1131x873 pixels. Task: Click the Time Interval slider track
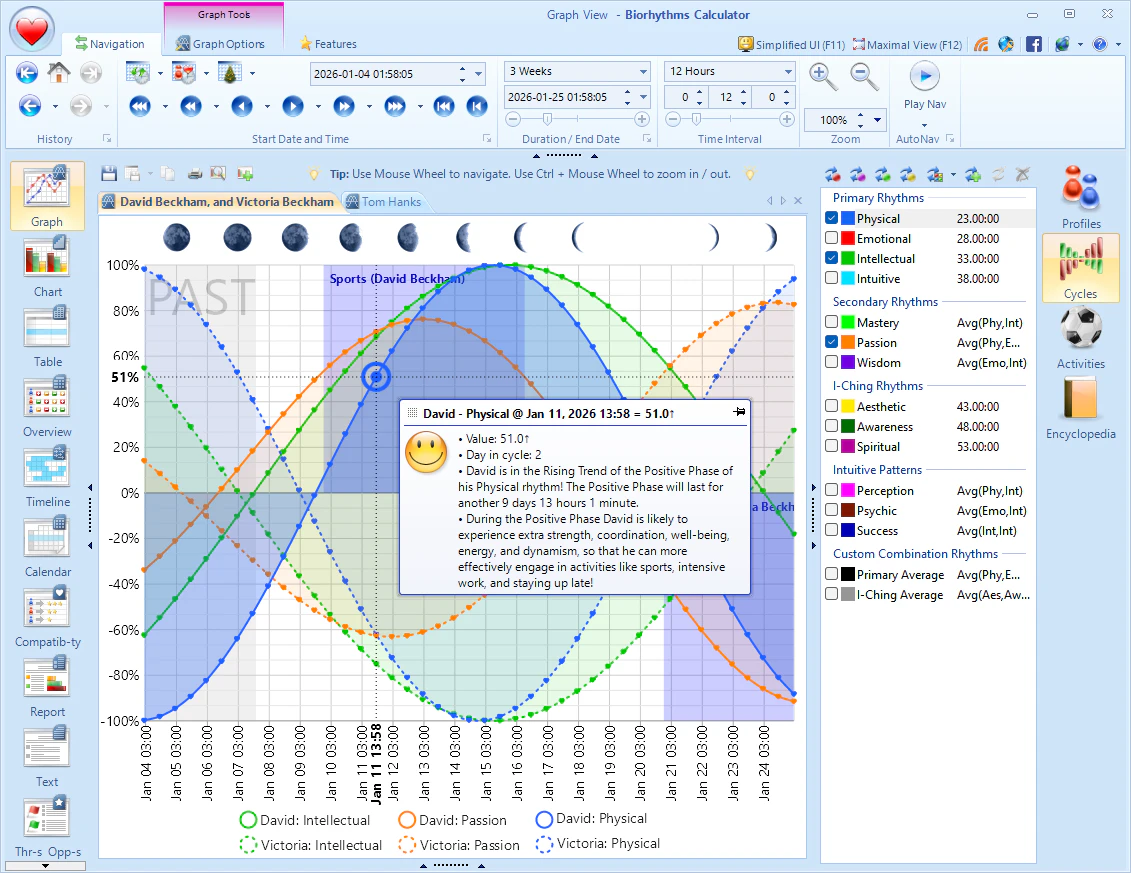(x=730, y=119)
